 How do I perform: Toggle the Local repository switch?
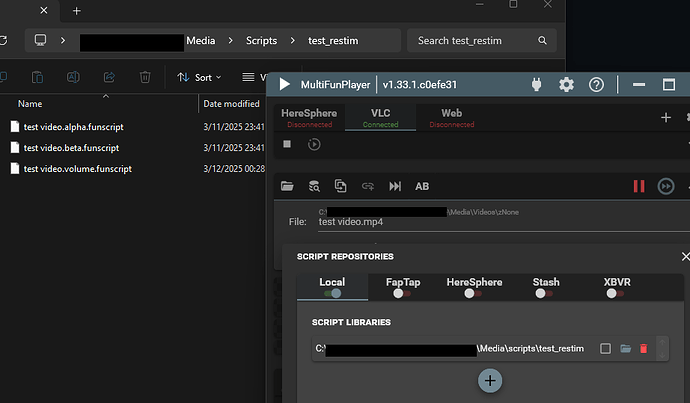[332, 293]
